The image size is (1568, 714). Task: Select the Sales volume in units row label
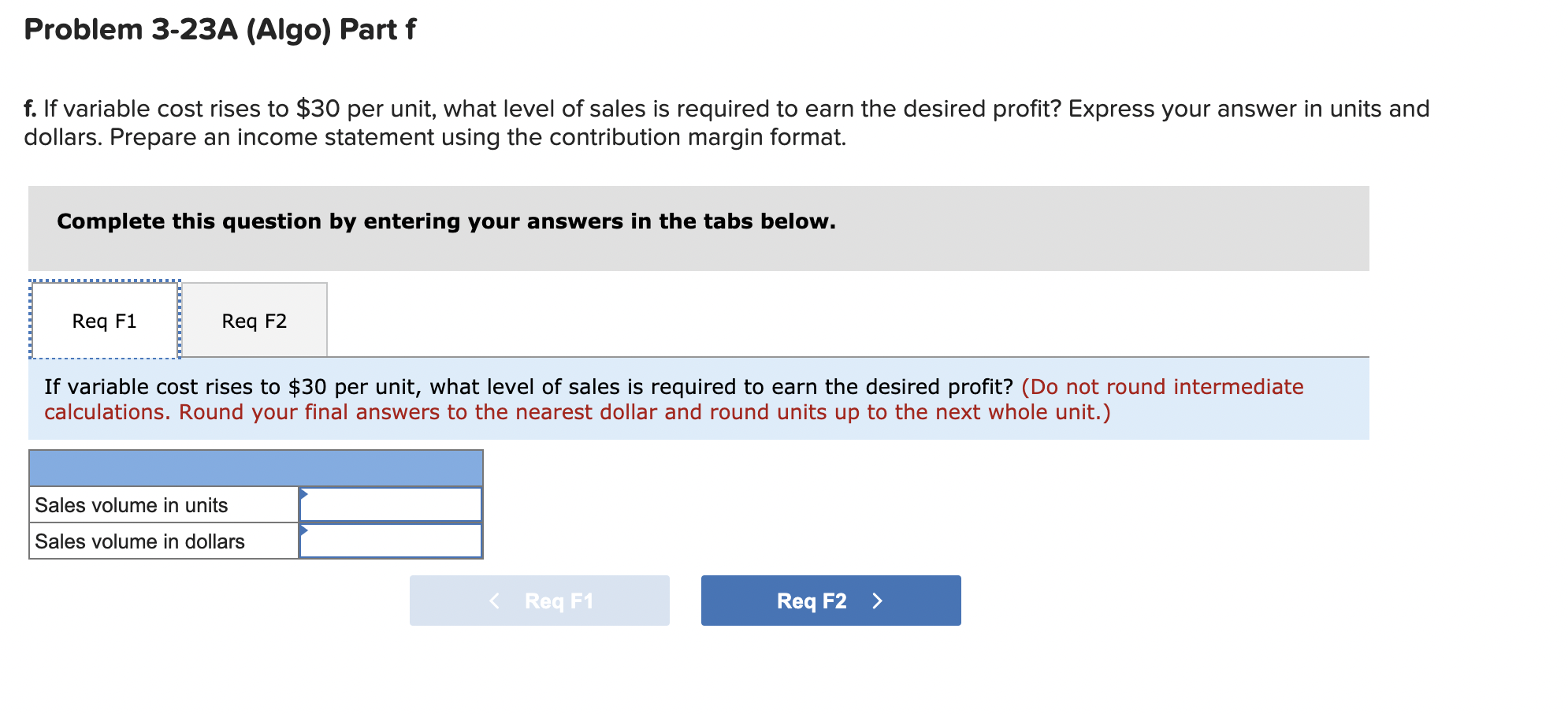(x=131, y=504)
